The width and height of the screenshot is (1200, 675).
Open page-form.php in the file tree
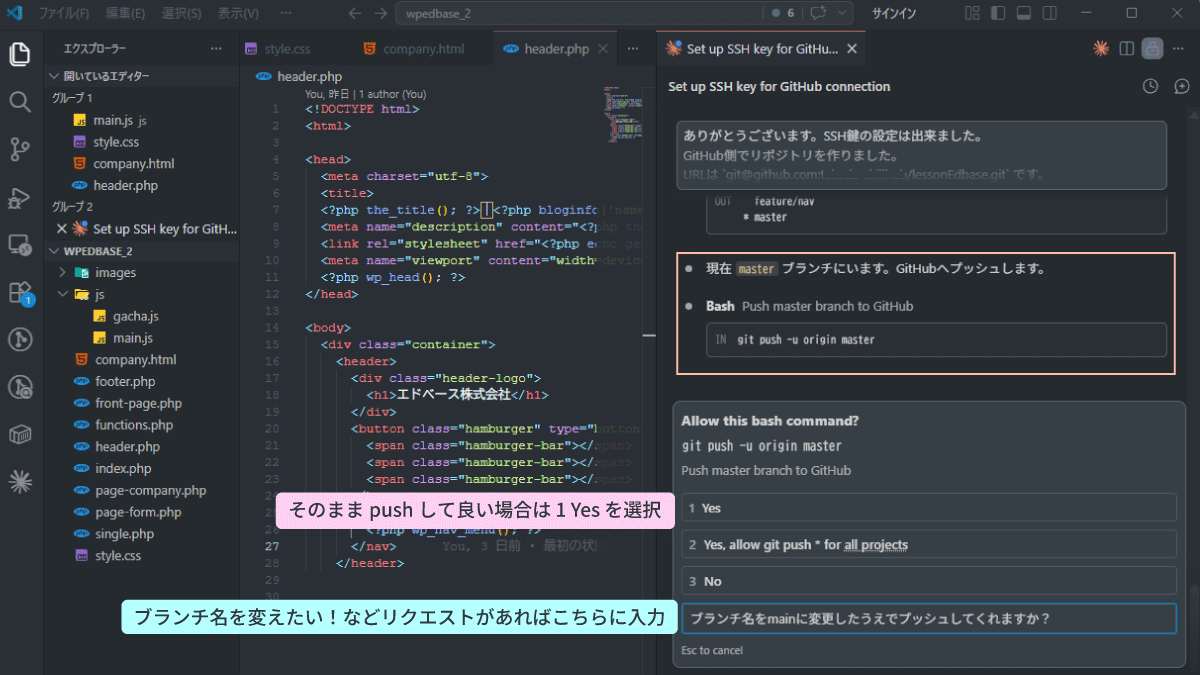(x=138, y=512)
